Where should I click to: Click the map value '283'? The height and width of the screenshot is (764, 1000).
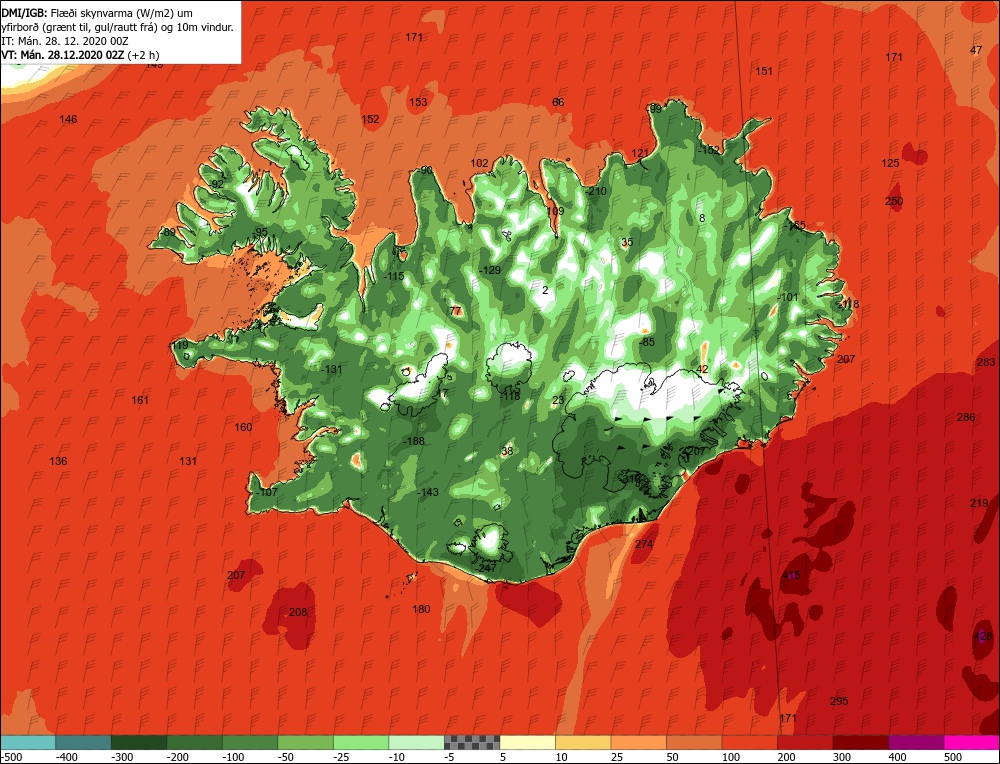[x=986, y=362]
